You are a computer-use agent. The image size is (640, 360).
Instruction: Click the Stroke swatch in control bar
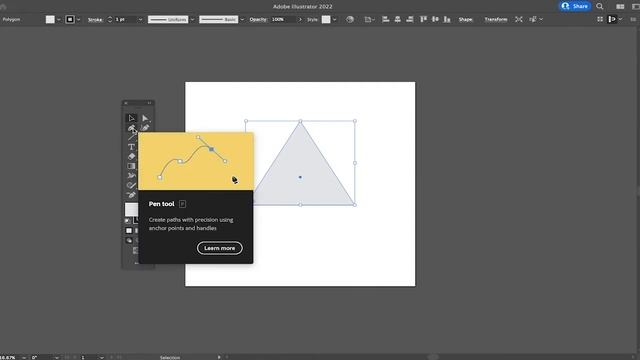pyautogui.click(x=70, y=19)
